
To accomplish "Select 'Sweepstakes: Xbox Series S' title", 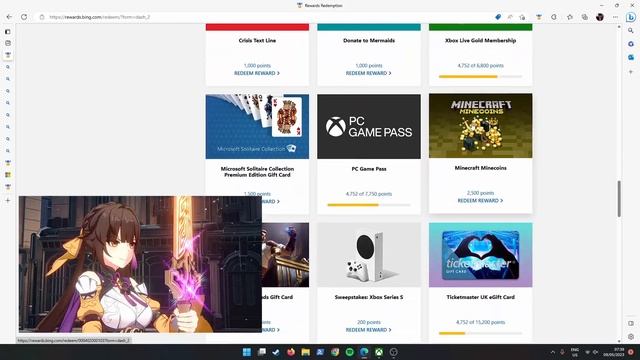I will [x=369, y=297].
